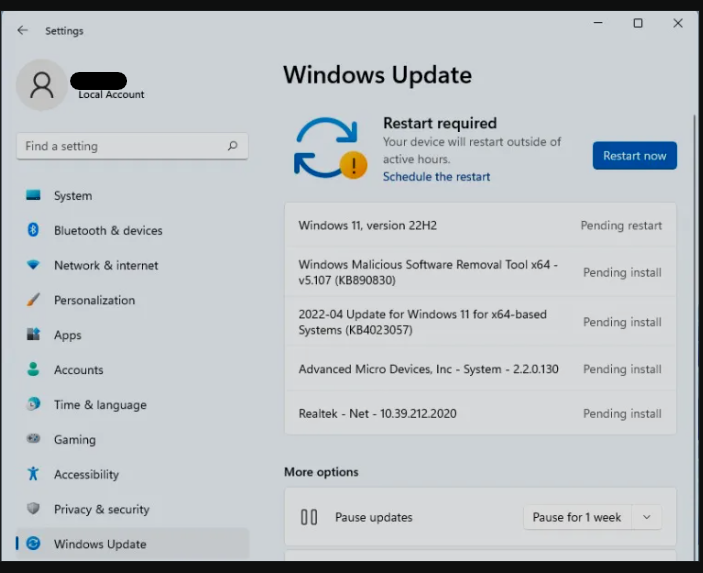Click the Restart required heading
Screen dimensions: 703x573
(x=440, y=123)
